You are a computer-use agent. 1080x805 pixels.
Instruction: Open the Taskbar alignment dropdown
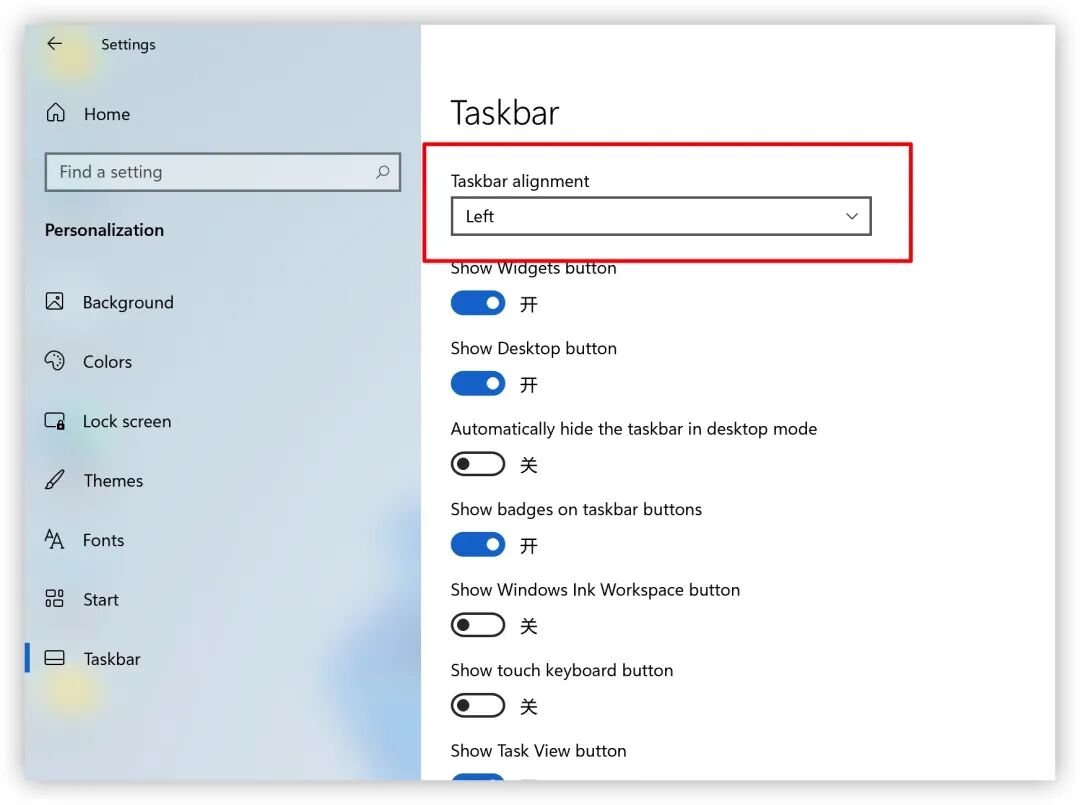660,216
